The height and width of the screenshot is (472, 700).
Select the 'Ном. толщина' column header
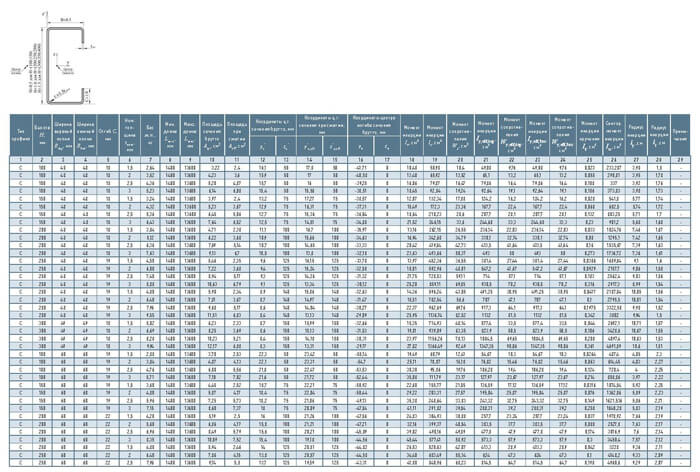point(130,135)
